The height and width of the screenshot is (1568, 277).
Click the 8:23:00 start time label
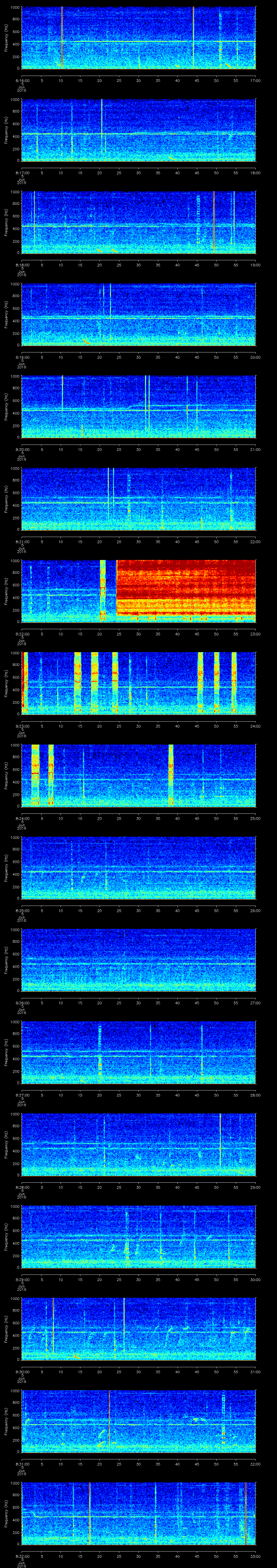pos(22,726)
